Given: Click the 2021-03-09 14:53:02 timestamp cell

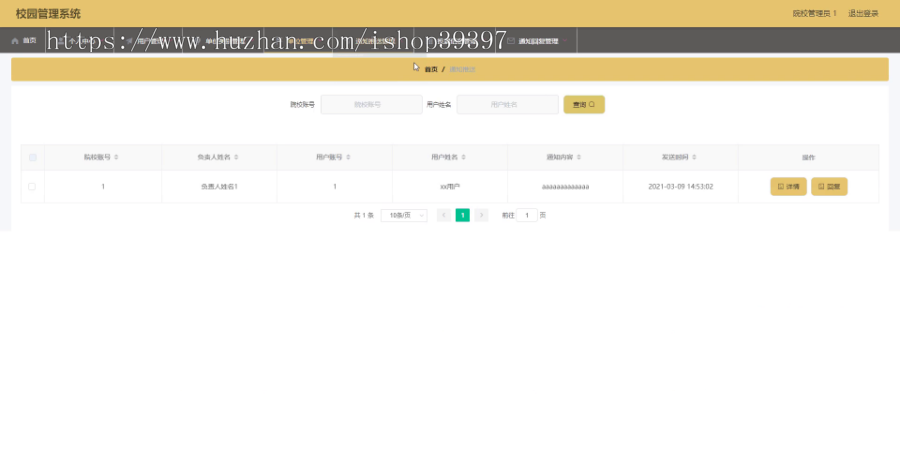Looking at the screenshot, I should point(681,187).
